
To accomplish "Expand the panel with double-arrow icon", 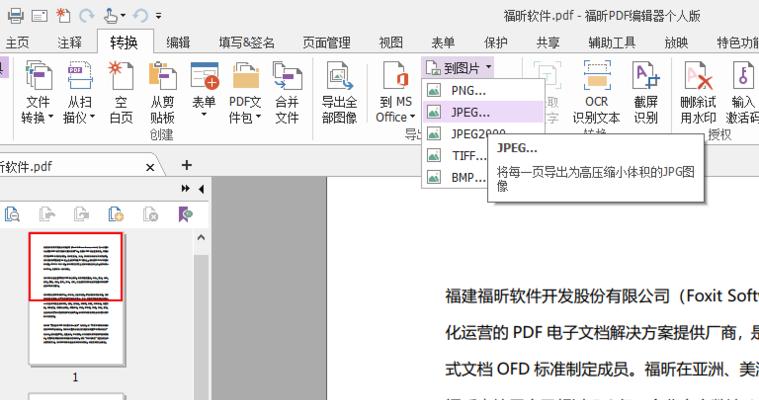I will click(185, 188).
